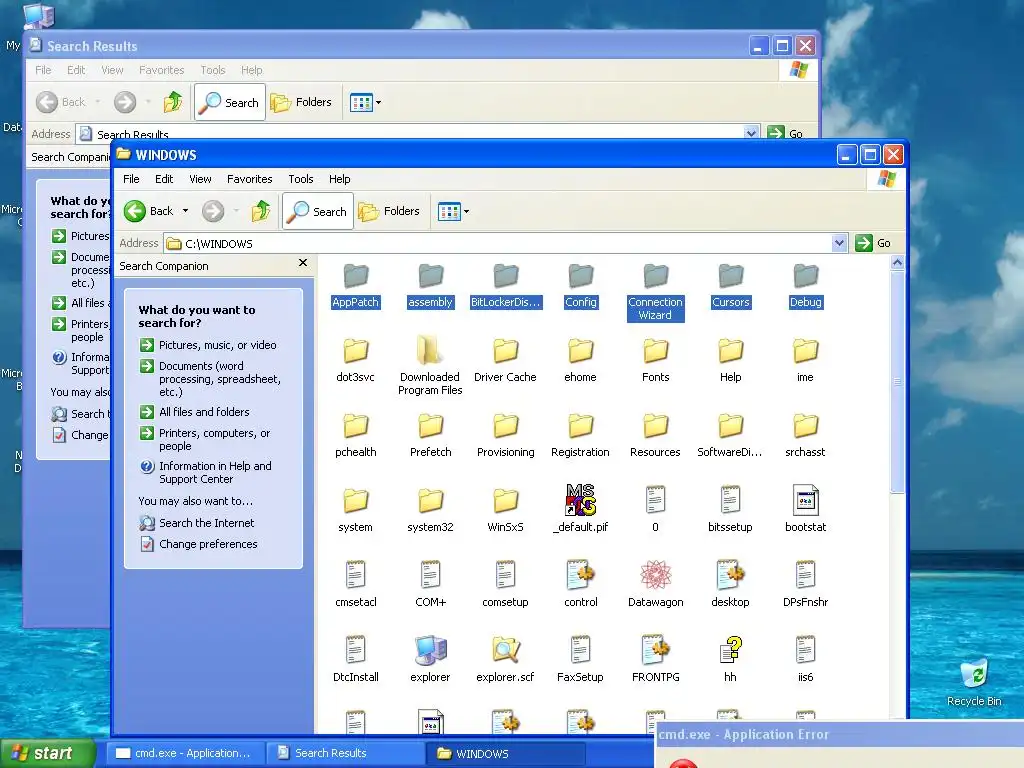Click Change preferences link
This screenshot has height=768, width=1024.
199,544
